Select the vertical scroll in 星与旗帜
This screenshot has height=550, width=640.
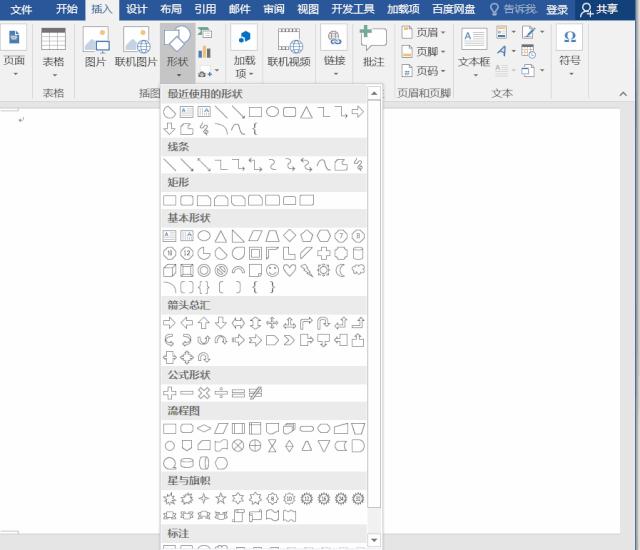[238, 516]
